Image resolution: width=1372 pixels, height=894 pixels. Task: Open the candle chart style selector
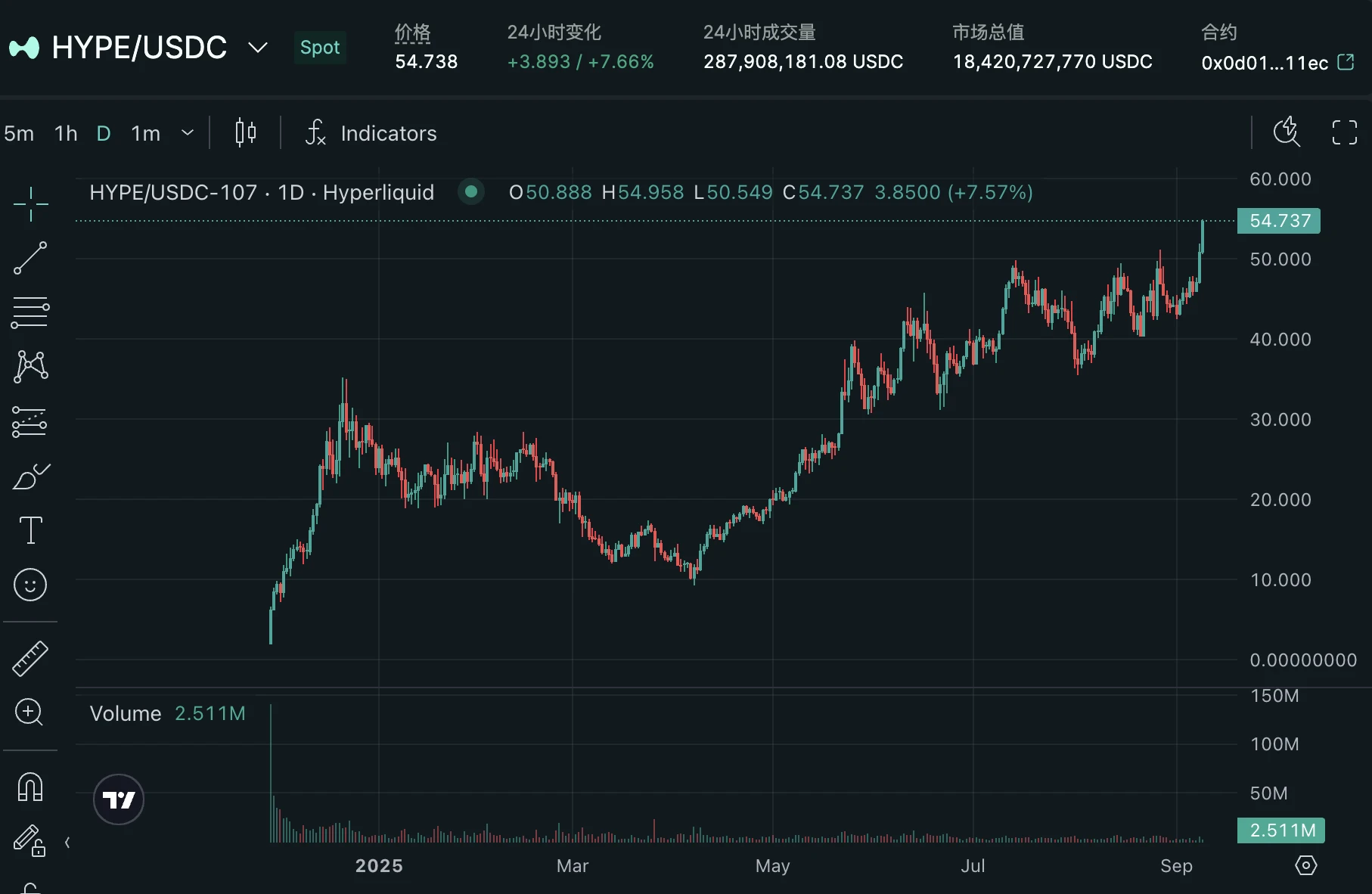coord(245,133)
